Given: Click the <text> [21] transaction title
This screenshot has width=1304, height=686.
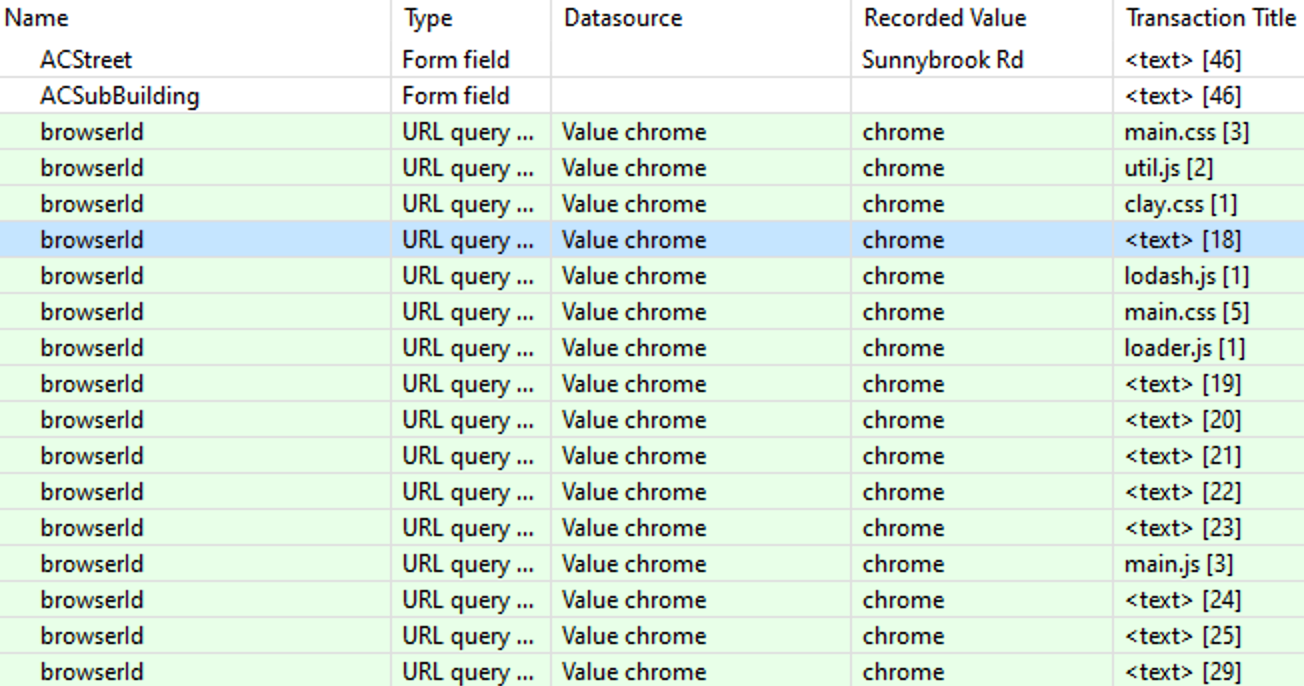Looking at the screenshot, I should [1183, 456].
